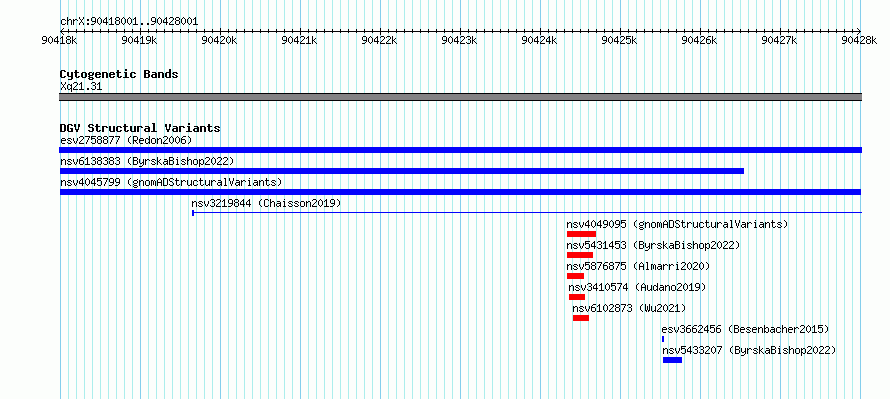
Task: Select the esv2758877 blue variant bar
Action: (x=461, y=150)
